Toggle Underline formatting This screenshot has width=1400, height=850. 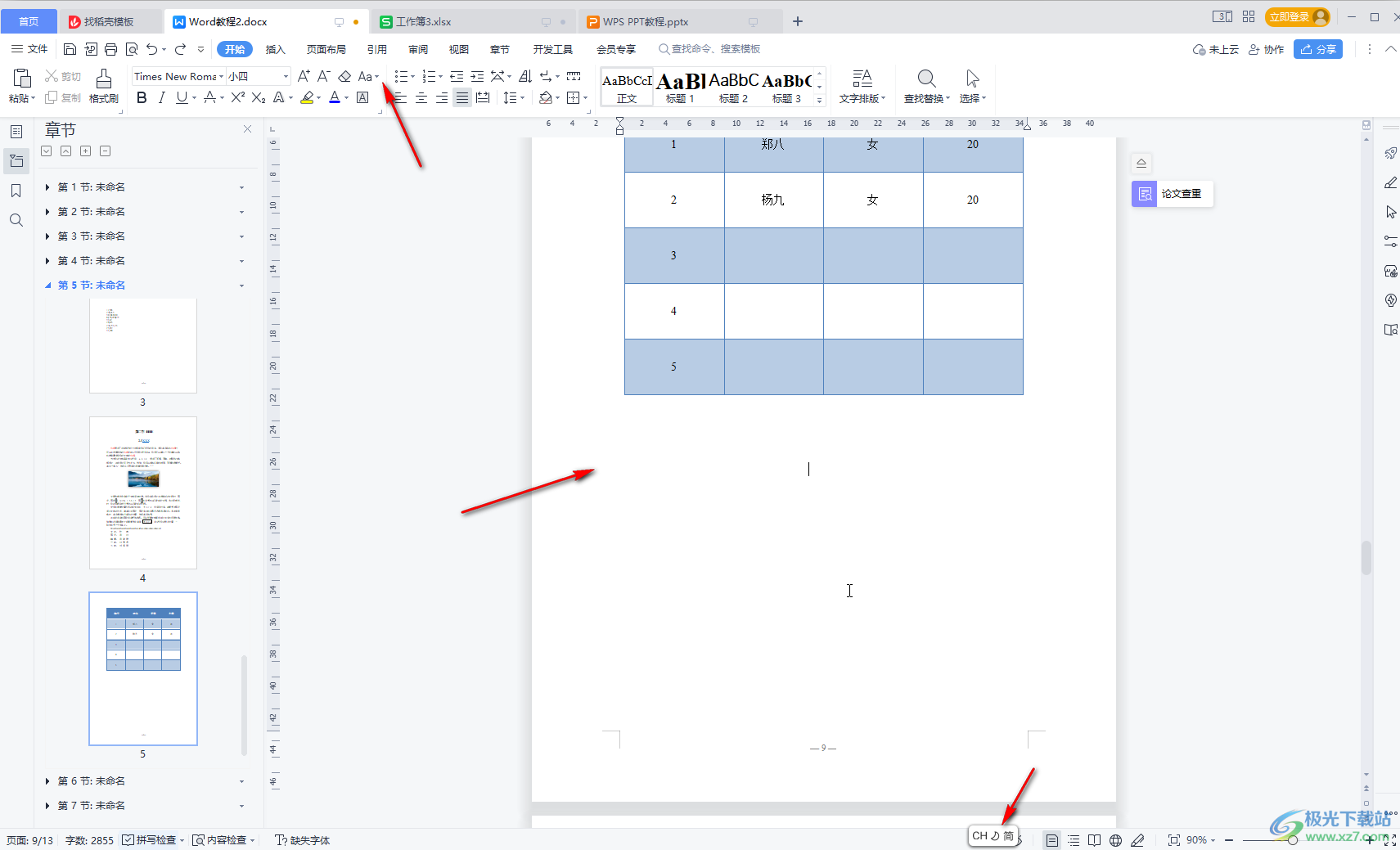pyautogui.click(x=182, y=97)
